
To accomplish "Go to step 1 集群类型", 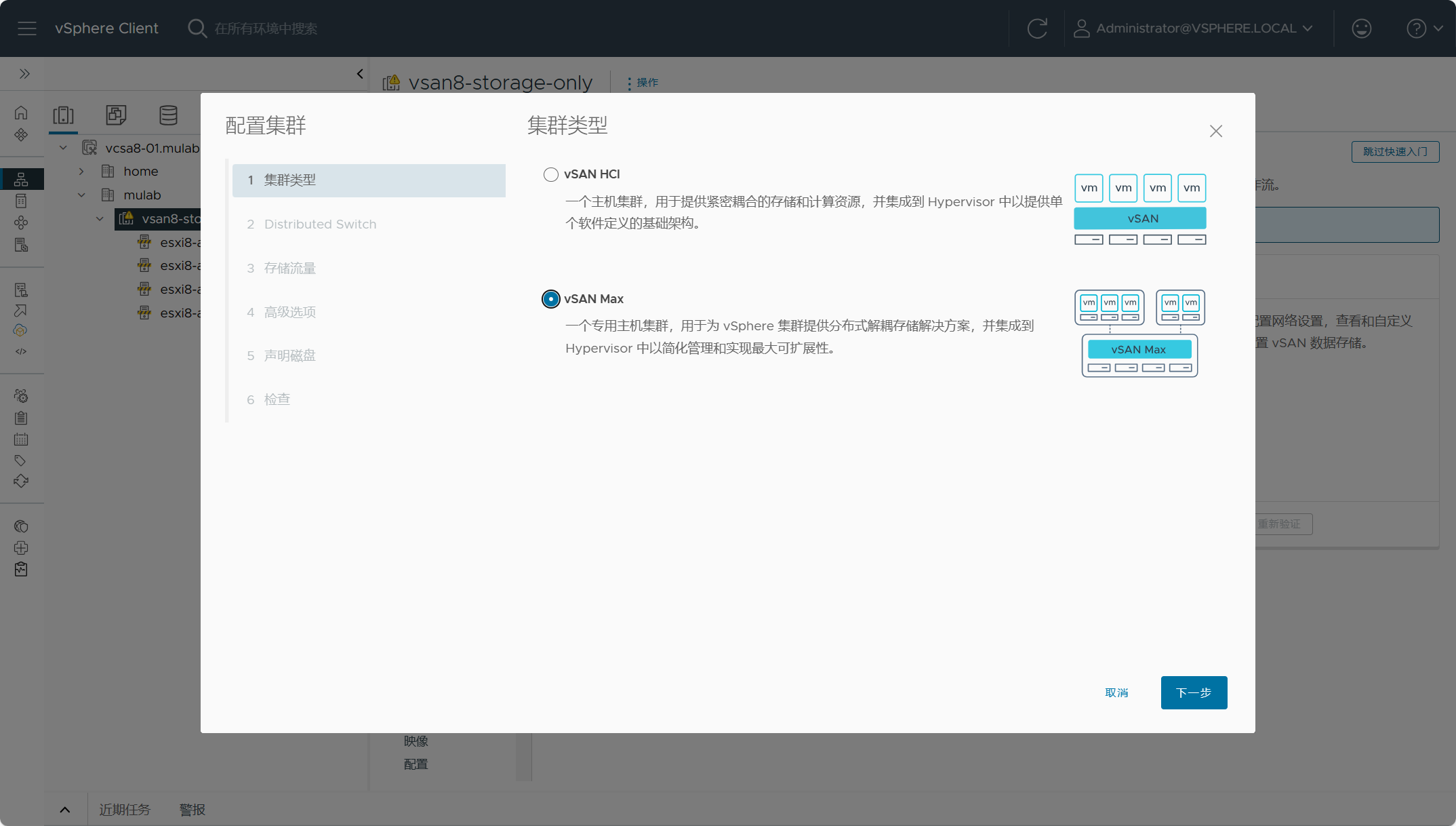I will pos(369,180).
